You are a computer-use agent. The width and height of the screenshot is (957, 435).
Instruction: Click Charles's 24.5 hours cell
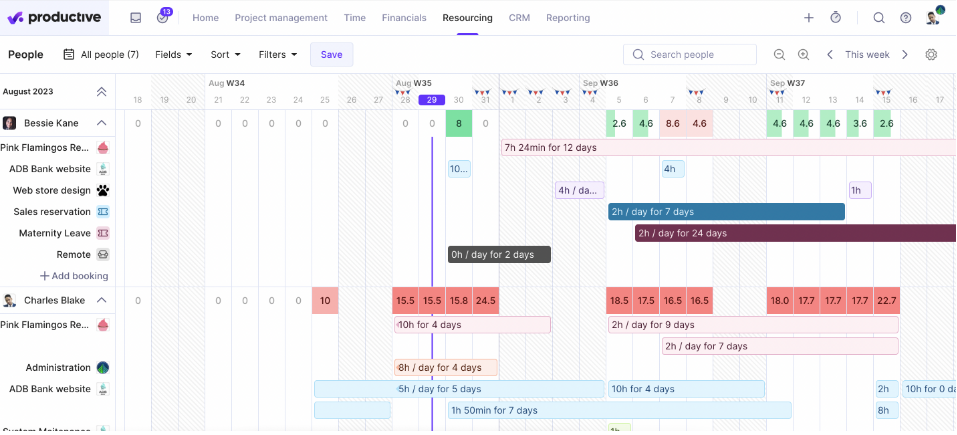point(486,300)
